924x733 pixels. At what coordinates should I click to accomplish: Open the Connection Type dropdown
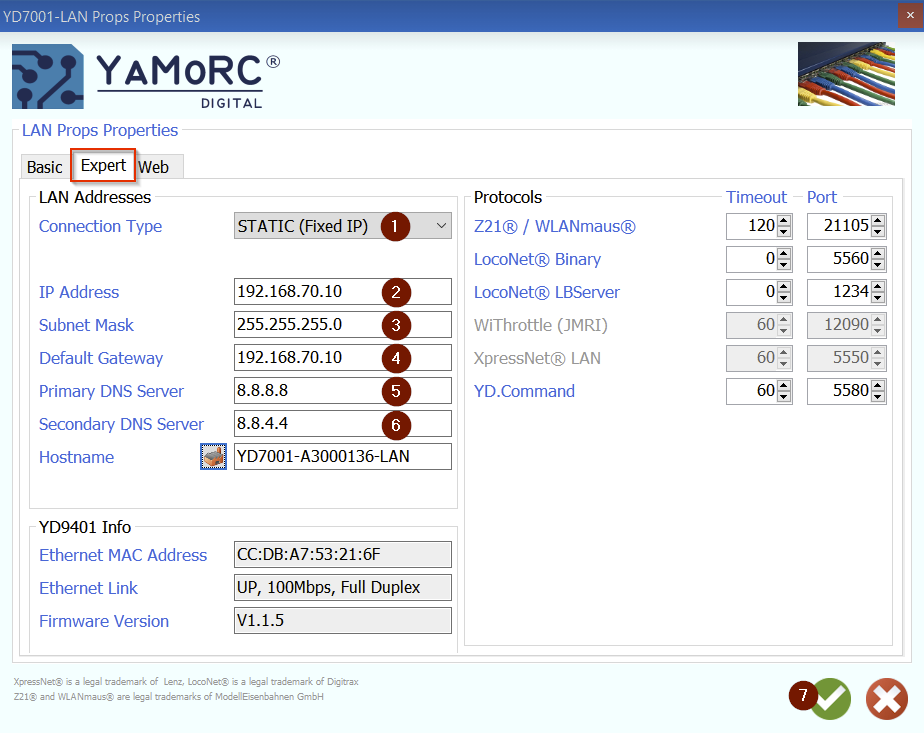point(342,226)
